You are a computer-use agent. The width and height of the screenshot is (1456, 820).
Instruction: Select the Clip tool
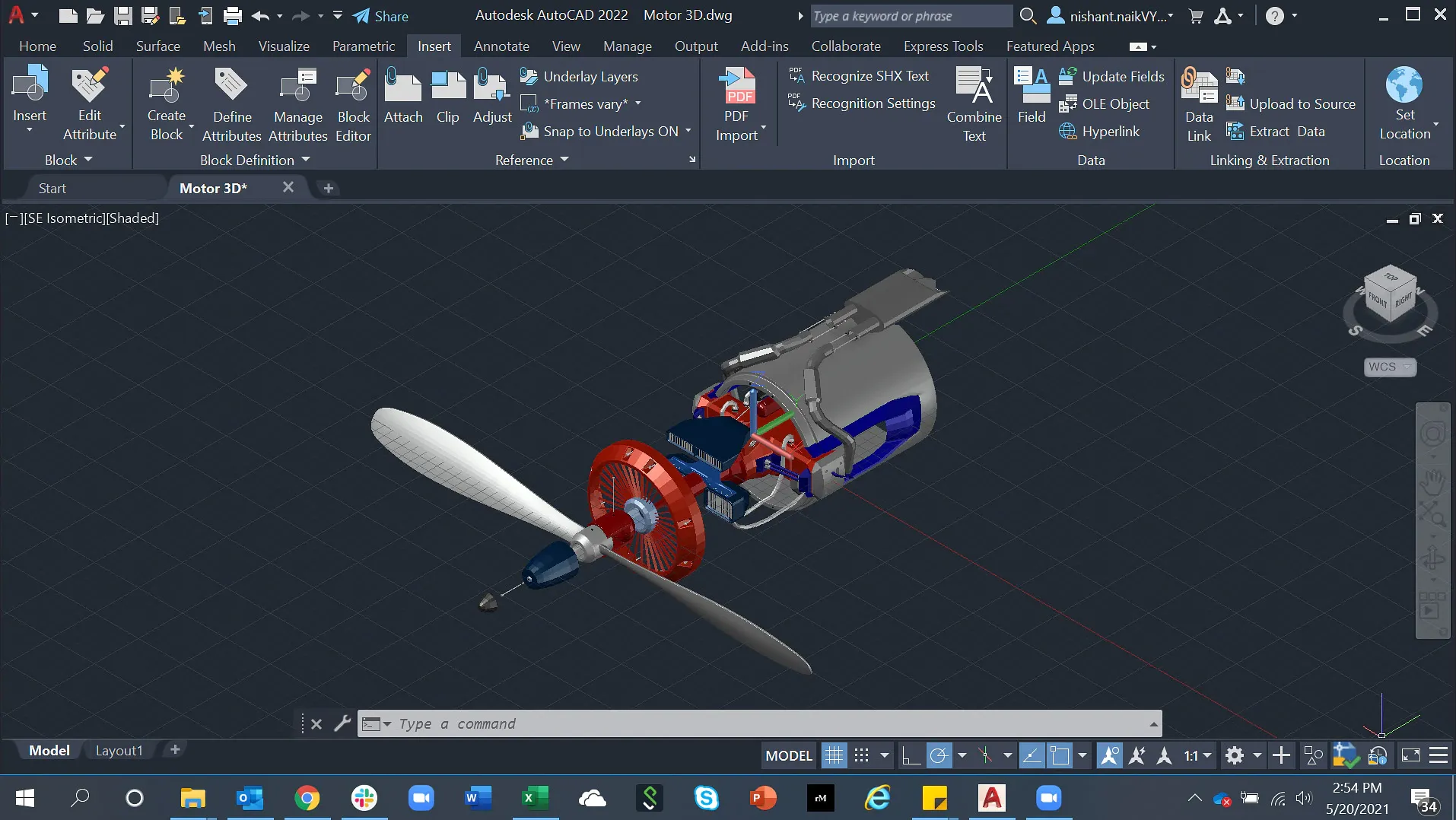(x=448, y=97)
